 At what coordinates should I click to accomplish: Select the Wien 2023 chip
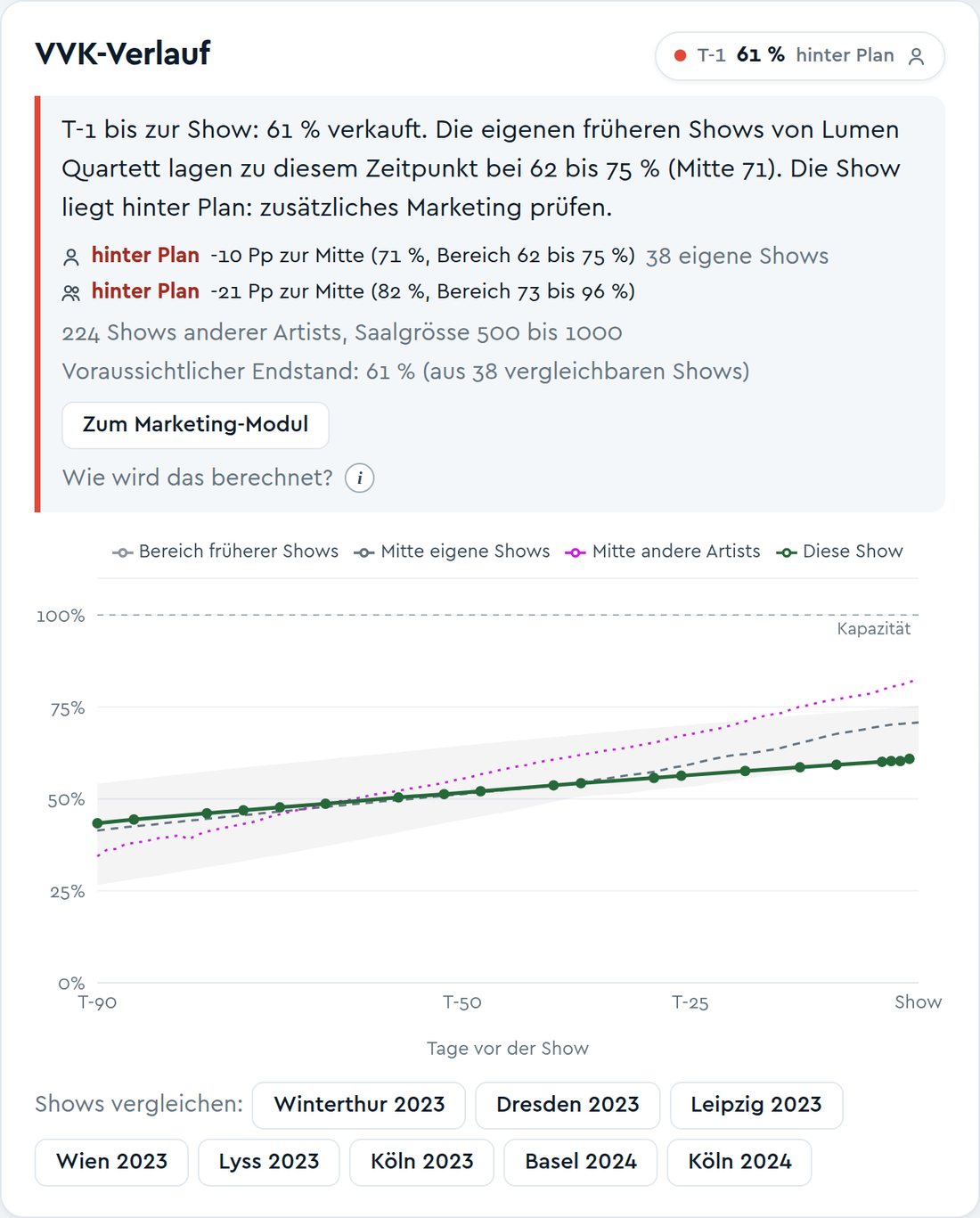[111, 1162]
